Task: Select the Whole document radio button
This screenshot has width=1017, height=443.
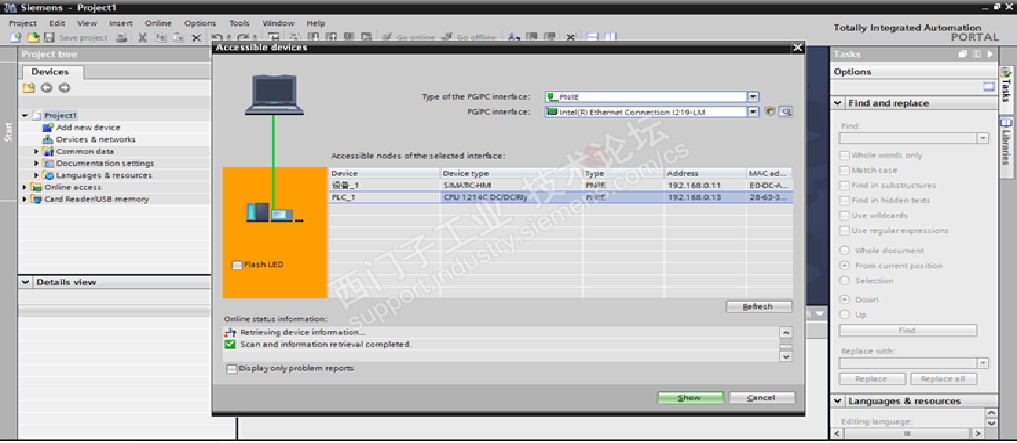Action: pos(844,250)
